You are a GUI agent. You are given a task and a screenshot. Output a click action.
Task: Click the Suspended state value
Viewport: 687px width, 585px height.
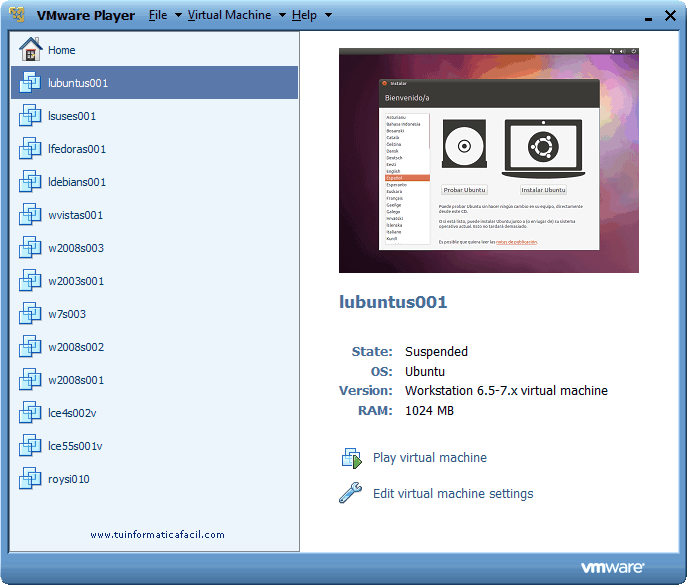pyautogui.click(x=436, y=351)
